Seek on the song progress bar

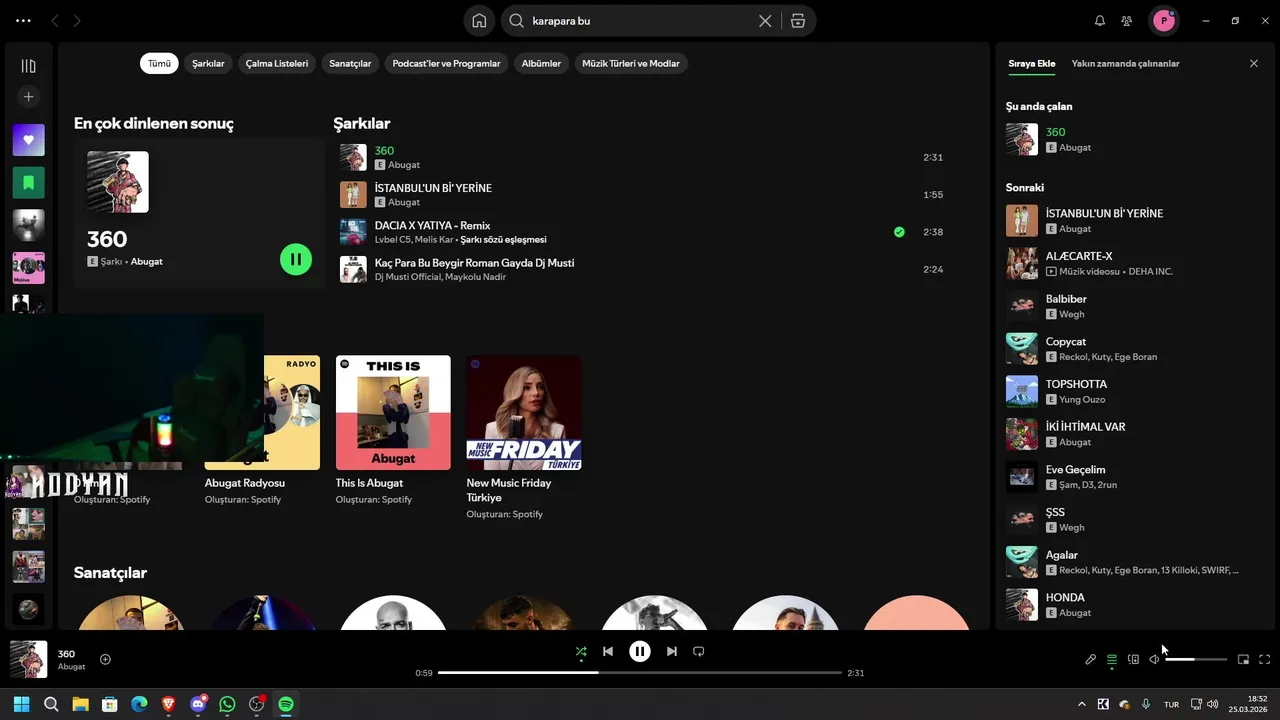[x=640, y=673]
